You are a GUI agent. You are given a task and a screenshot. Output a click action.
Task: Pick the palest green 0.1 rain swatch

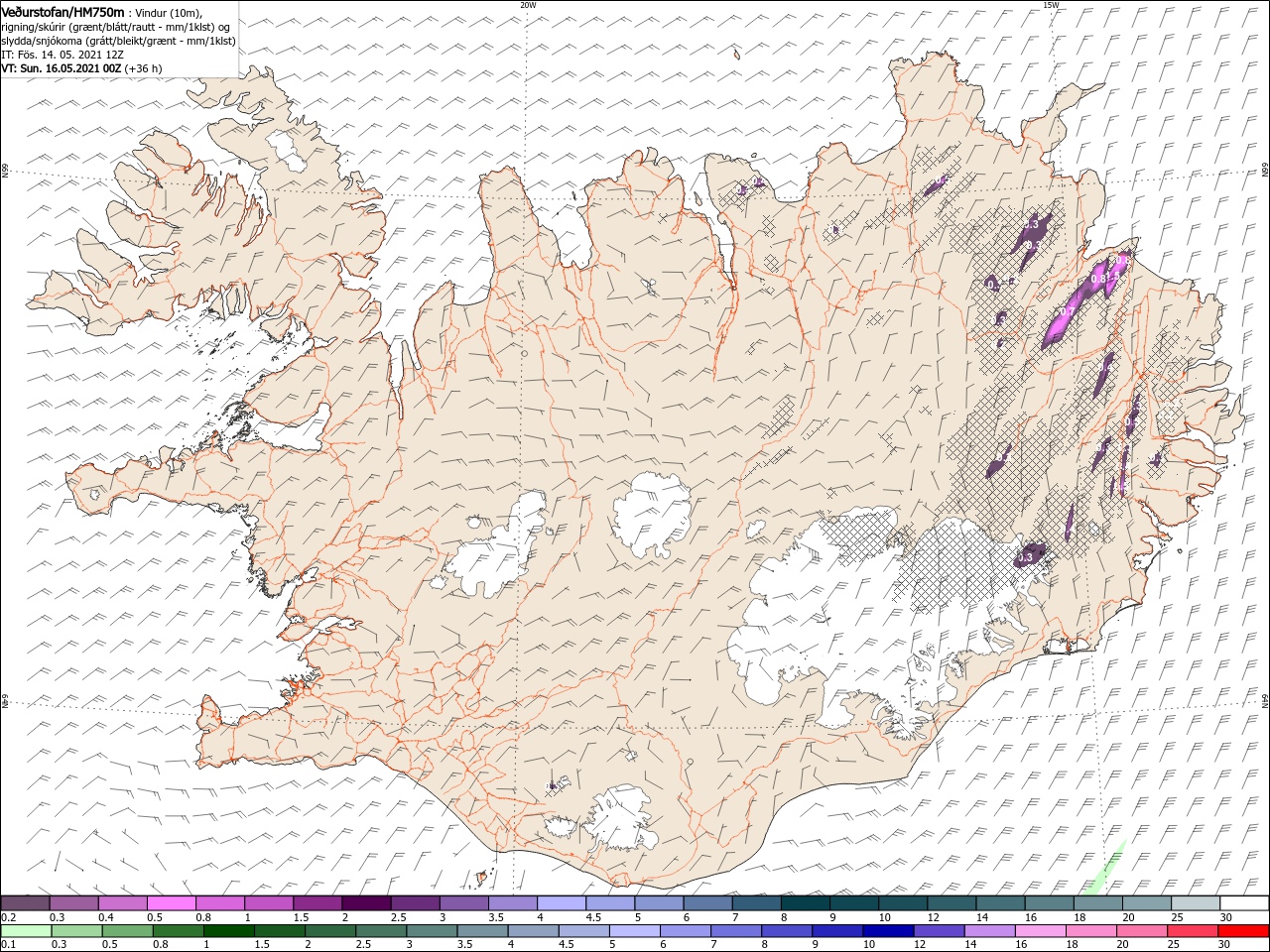26,931
